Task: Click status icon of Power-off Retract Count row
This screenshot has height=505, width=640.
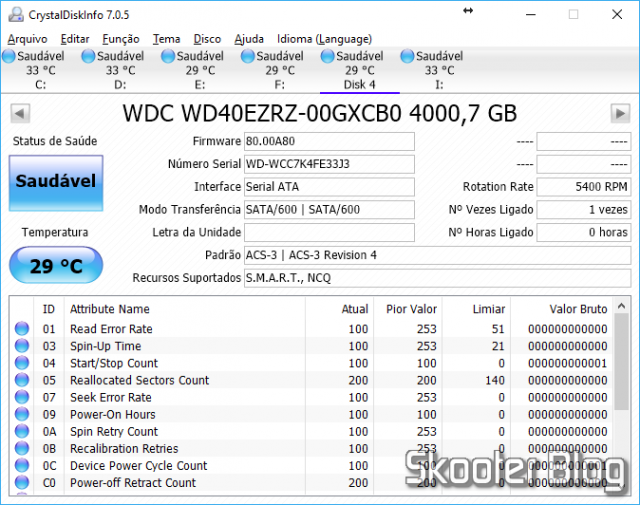Action: point(22,483)
